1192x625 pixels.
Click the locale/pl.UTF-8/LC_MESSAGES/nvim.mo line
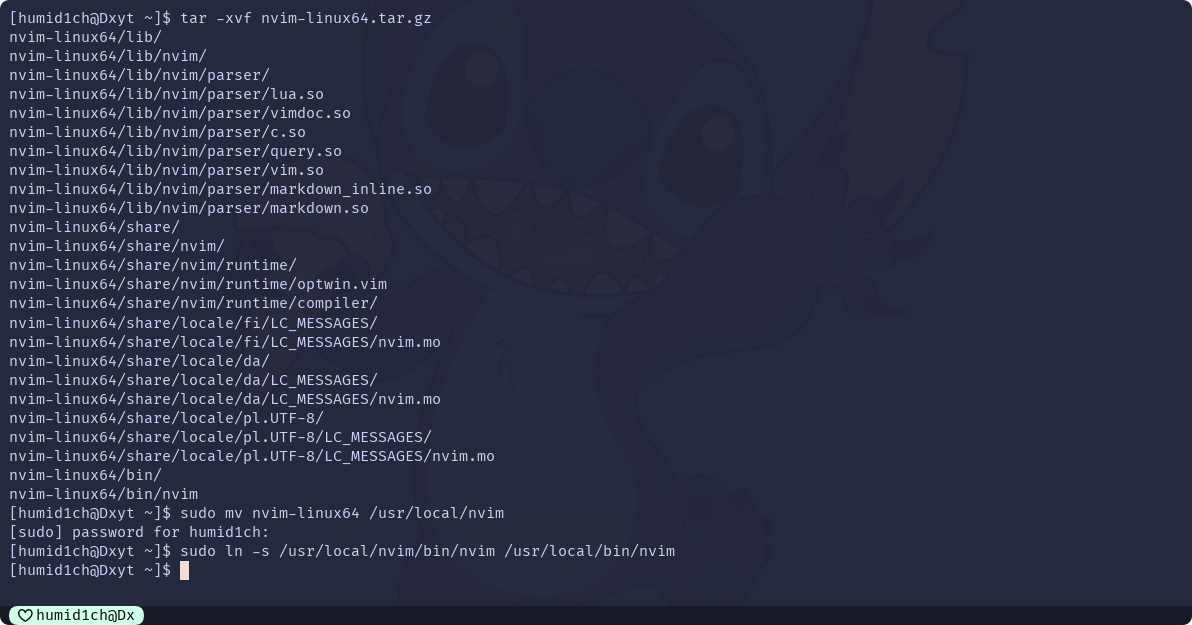pos(252,456)
